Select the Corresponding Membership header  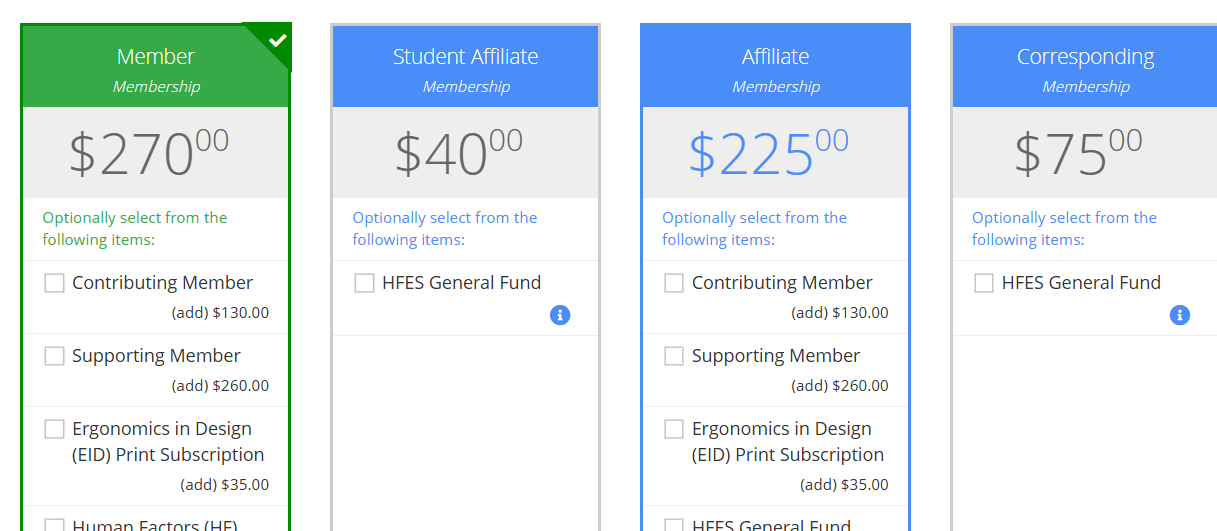point(1085,68)
